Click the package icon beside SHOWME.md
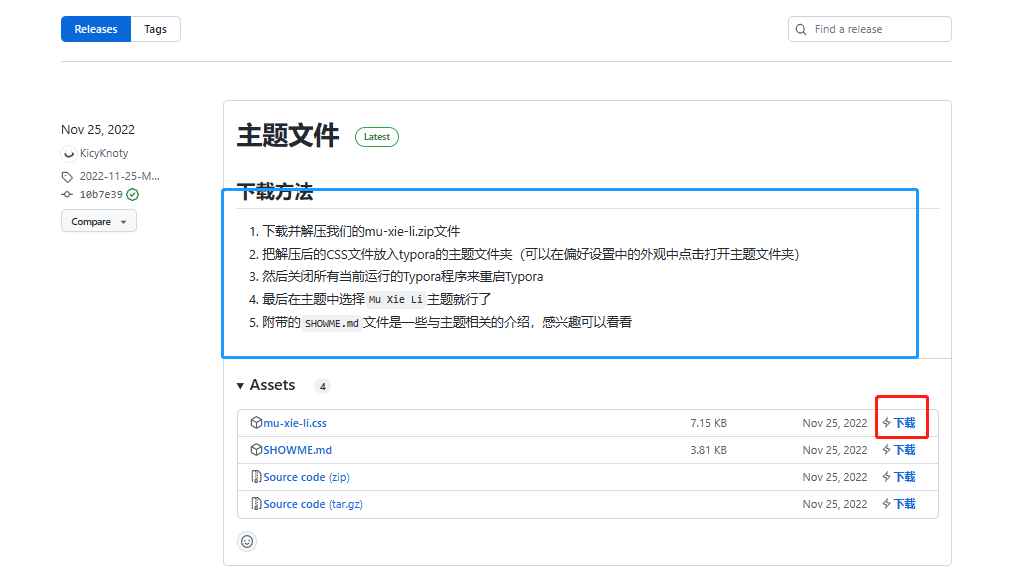This screenshot has height=584, width=1009. [x=256, y=450]
